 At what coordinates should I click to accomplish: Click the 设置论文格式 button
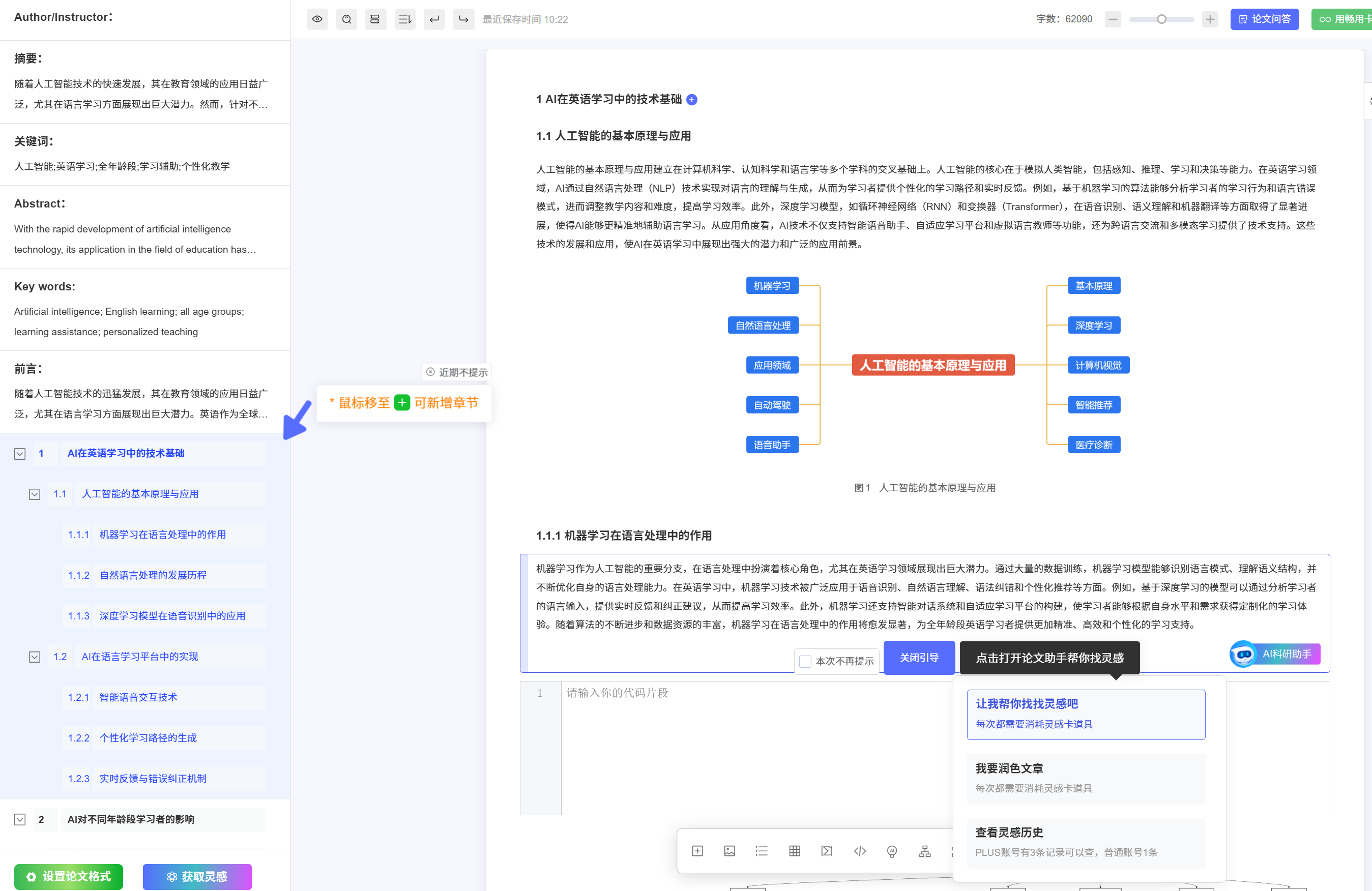pos(69,876)
